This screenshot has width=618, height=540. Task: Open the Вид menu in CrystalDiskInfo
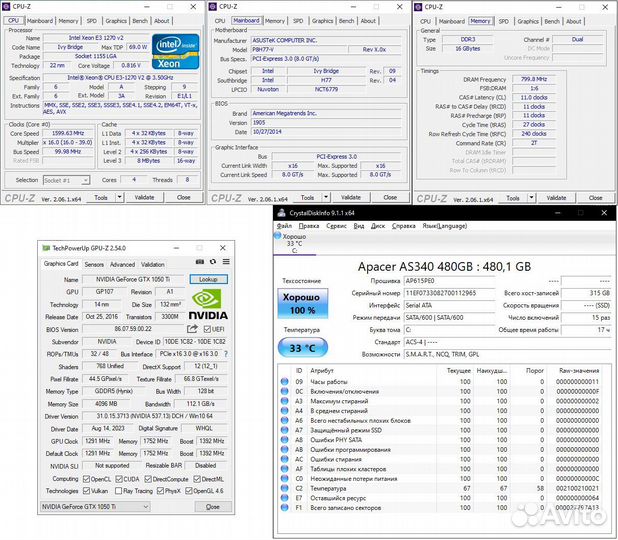pos(359,226)
